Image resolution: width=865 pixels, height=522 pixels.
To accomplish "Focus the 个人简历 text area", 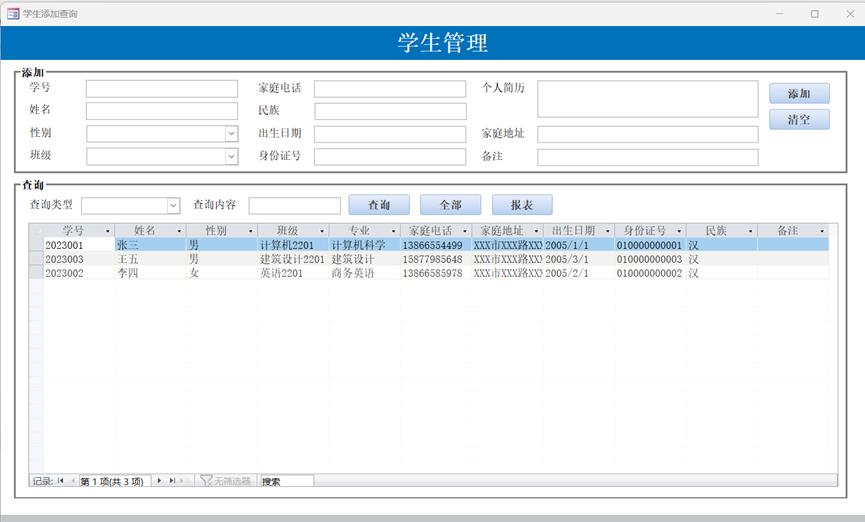I will pyautogui.click(x=648, y=99).
